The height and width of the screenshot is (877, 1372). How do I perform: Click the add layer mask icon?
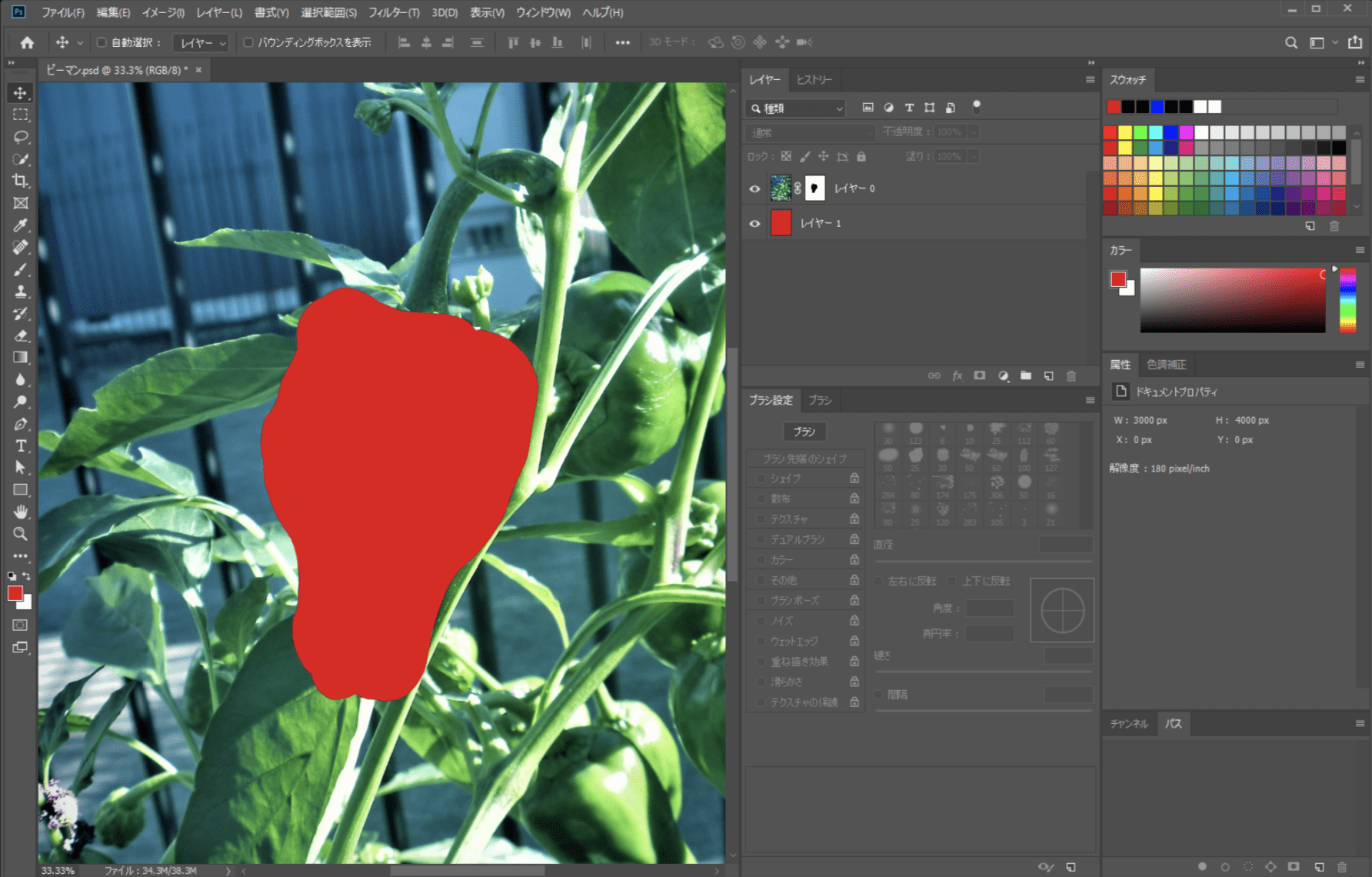(x=980, y=376)
